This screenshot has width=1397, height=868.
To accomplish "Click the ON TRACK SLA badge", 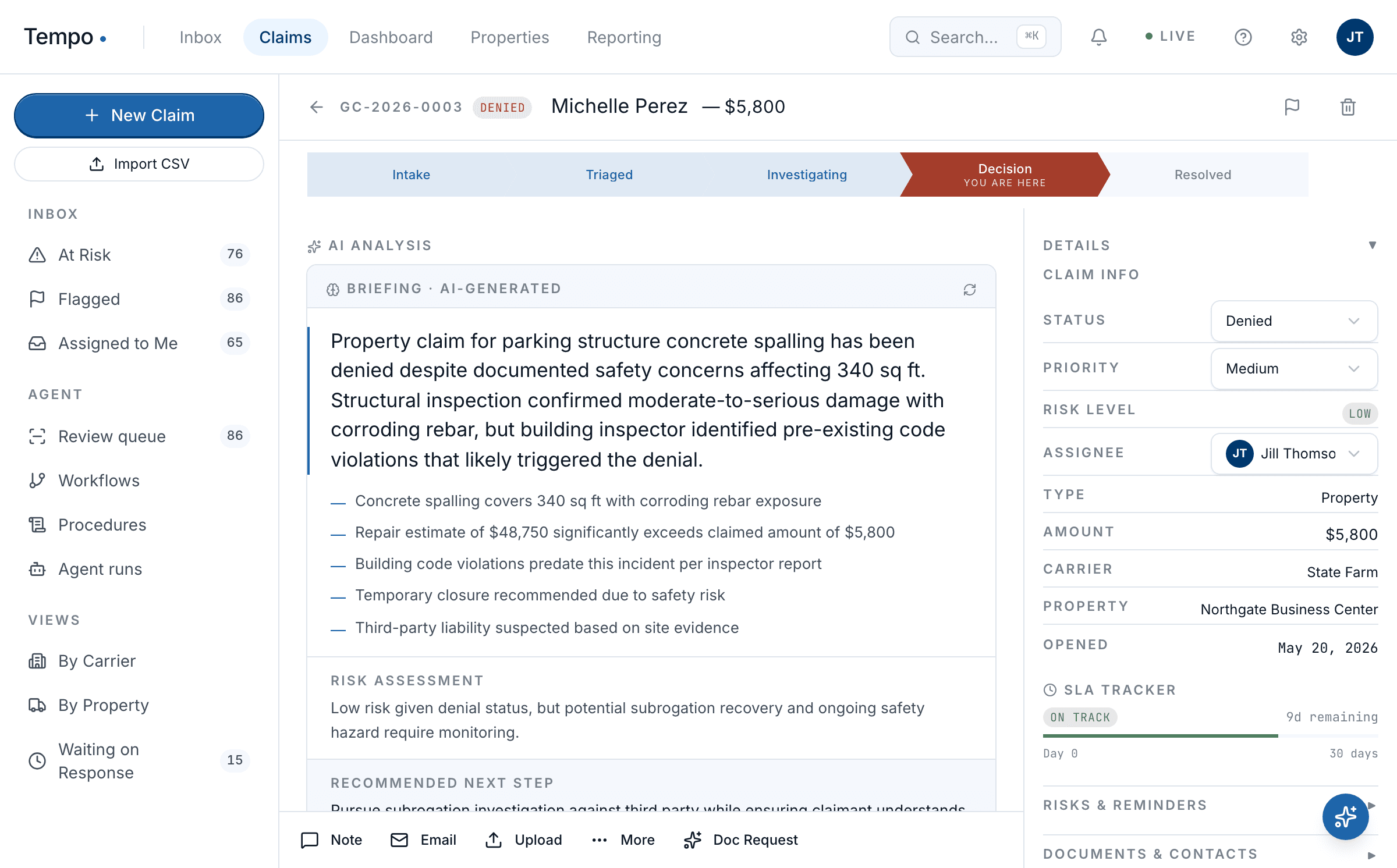I will [1080, 717].
